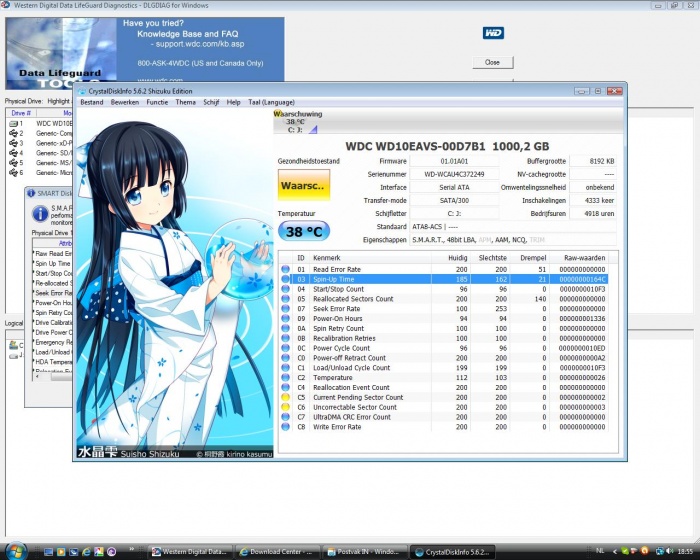Open the Windows Start orb

tap(17, 550)
